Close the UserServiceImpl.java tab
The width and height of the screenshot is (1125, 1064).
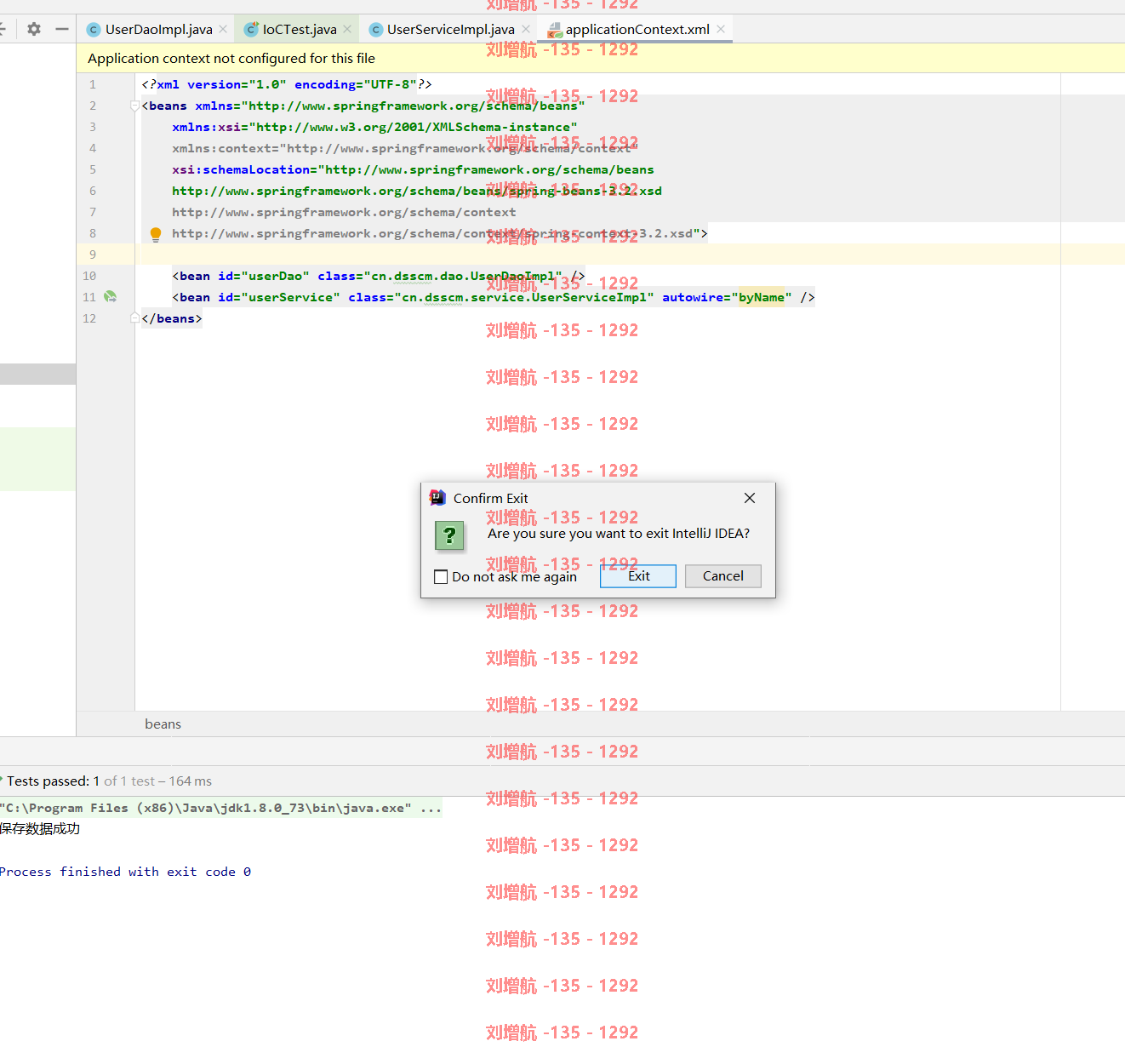[526, 29]
